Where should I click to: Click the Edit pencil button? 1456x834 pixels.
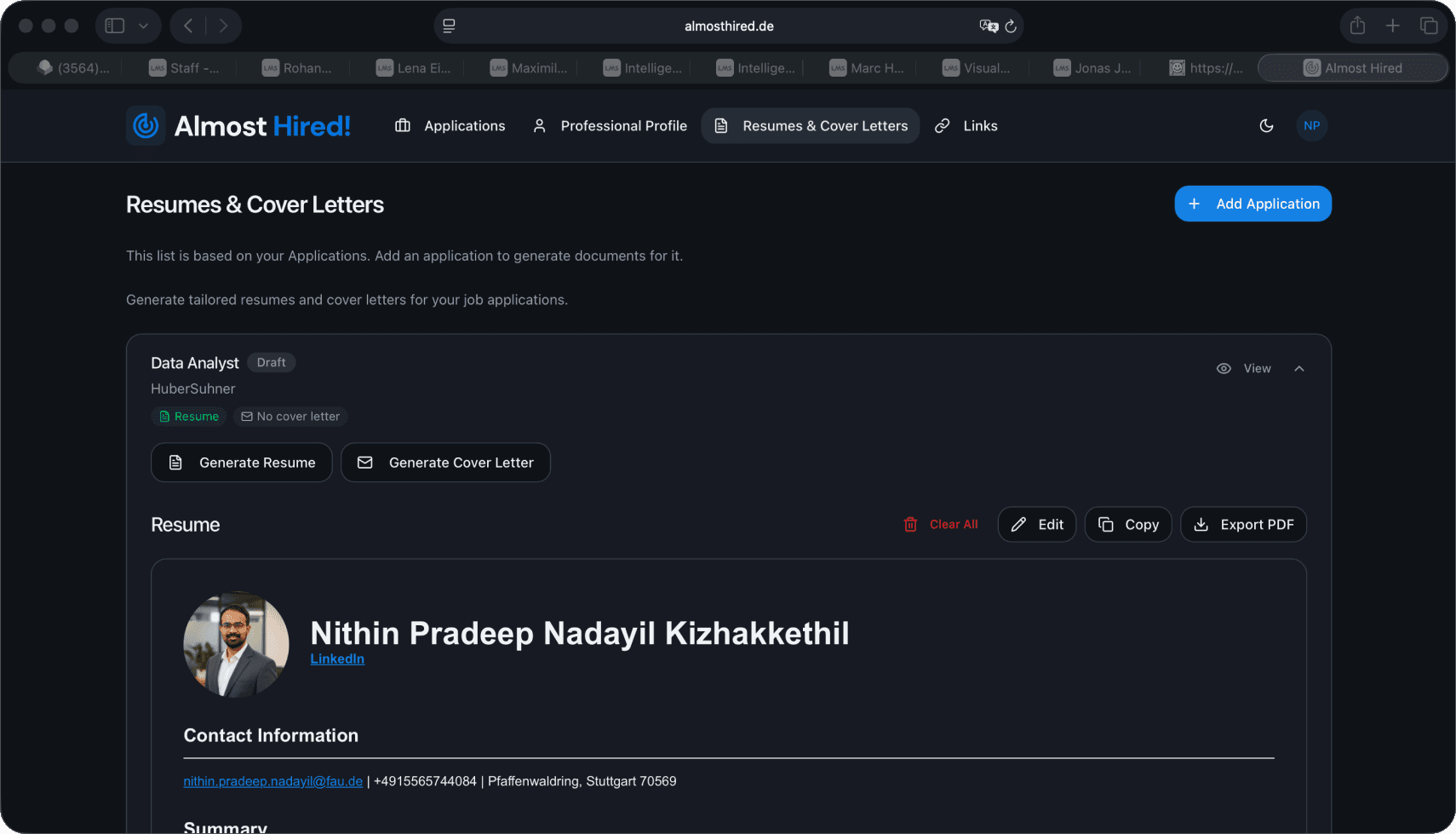(x=1036, y=525)
